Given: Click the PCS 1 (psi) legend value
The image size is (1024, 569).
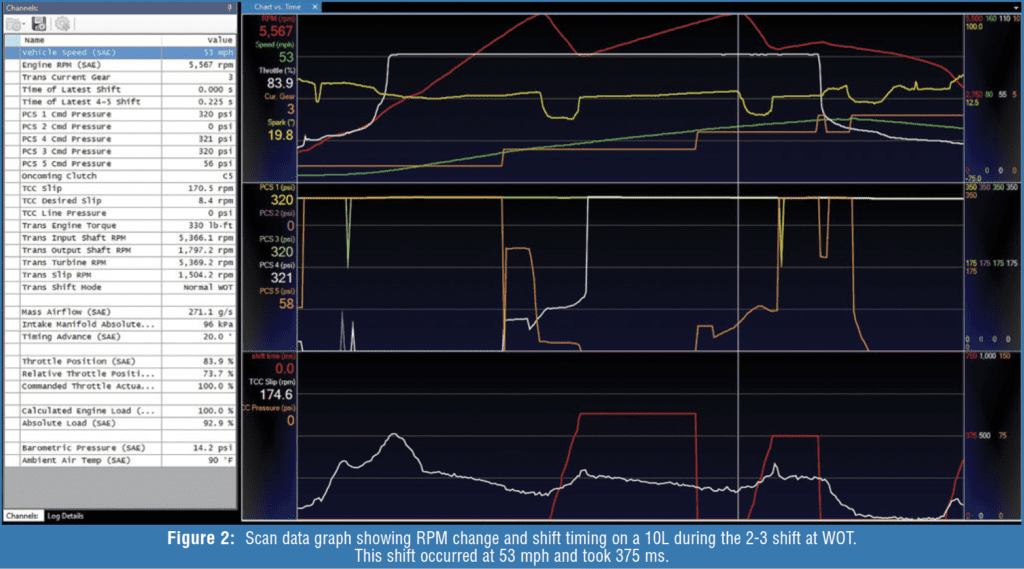Looking at the screenshot, I should (281, 199).
